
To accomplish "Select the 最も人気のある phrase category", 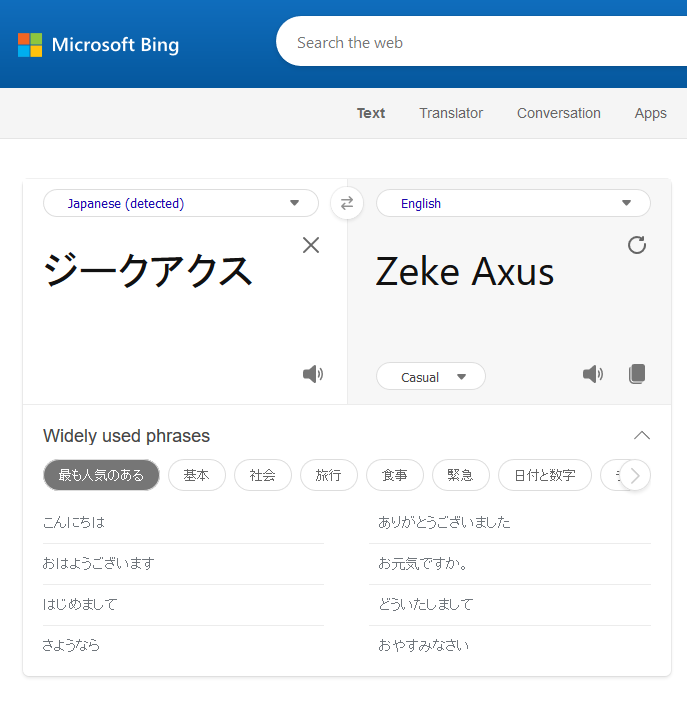I will (101, 475).
